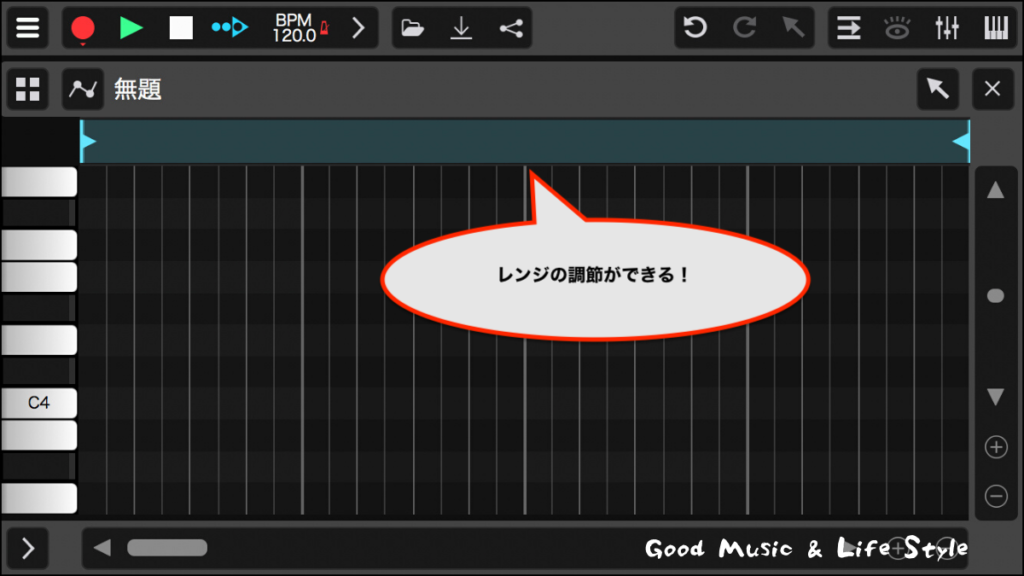Click the vertical scroll position knob
This screenshot has width=1024, height=576.
tap(995, 296)
